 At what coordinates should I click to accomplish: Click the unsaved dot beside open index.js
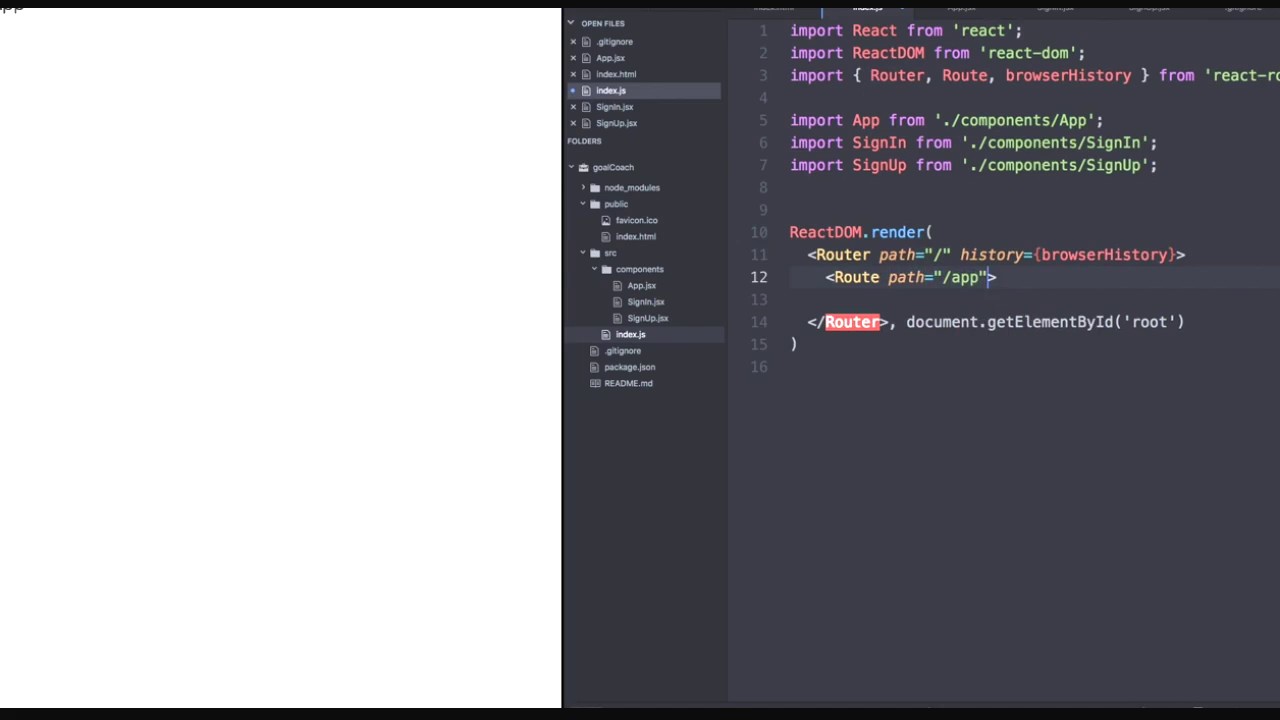tap(573, 91)
